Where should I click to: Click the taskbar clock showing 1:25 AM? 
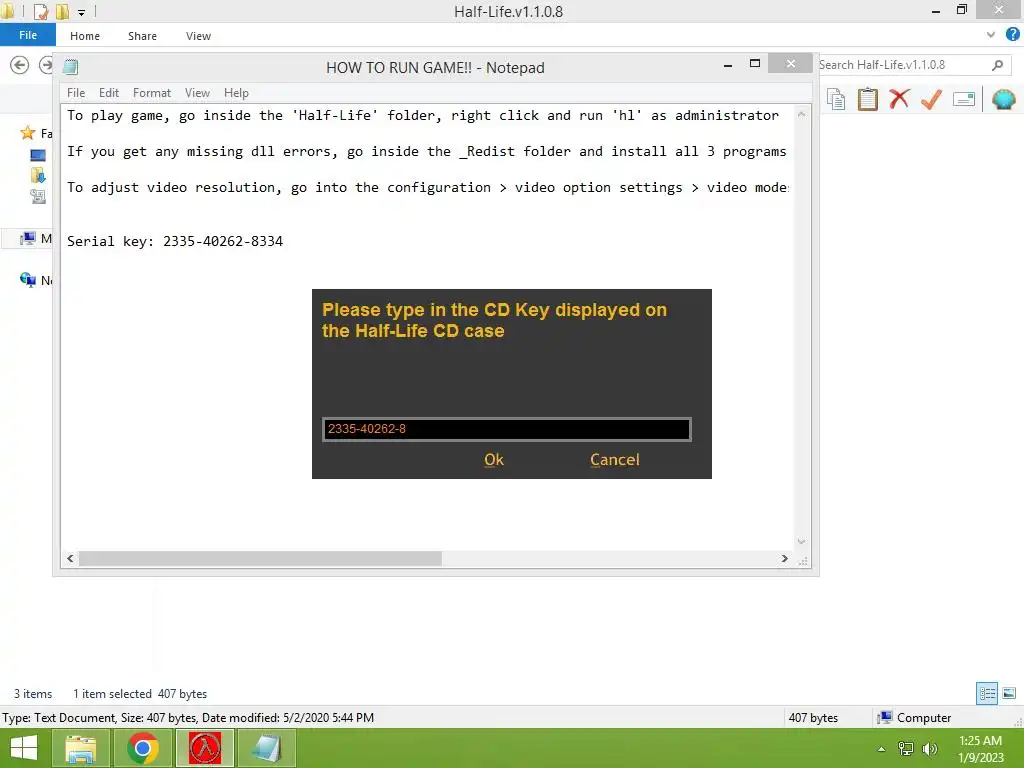[x=980, y=748]
